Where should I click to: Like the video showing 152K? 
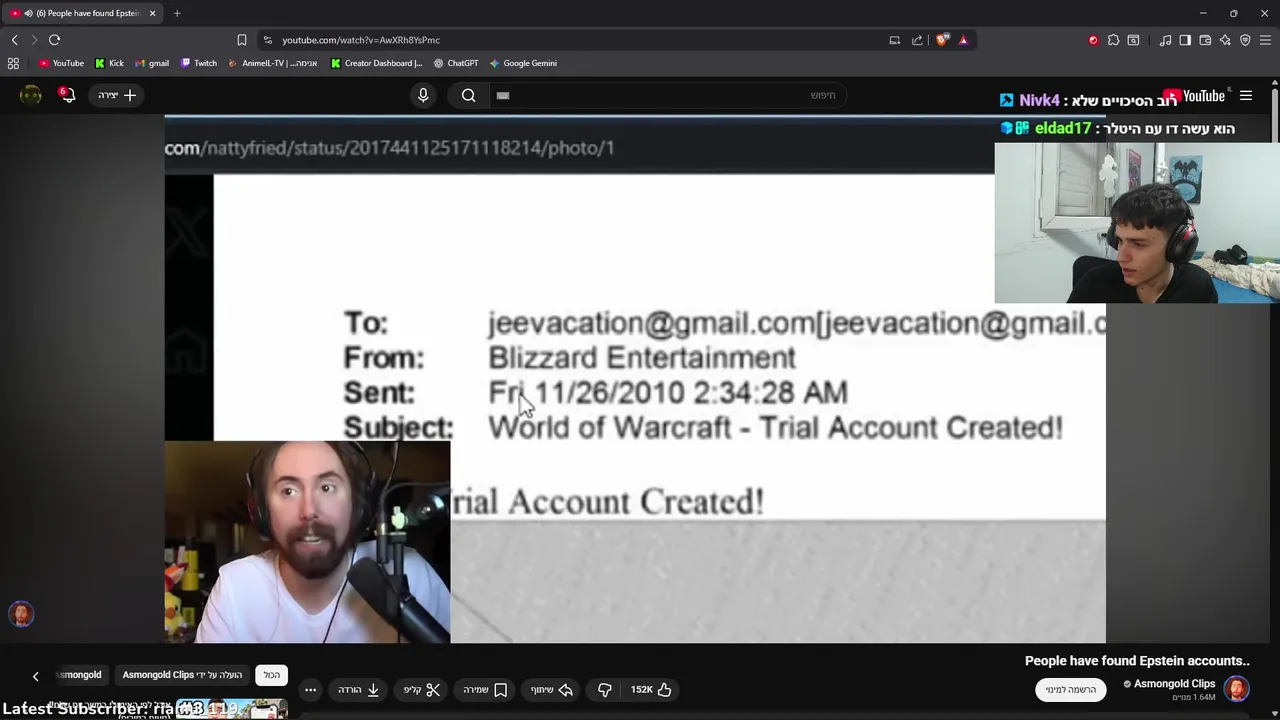(x=651, y=690)
